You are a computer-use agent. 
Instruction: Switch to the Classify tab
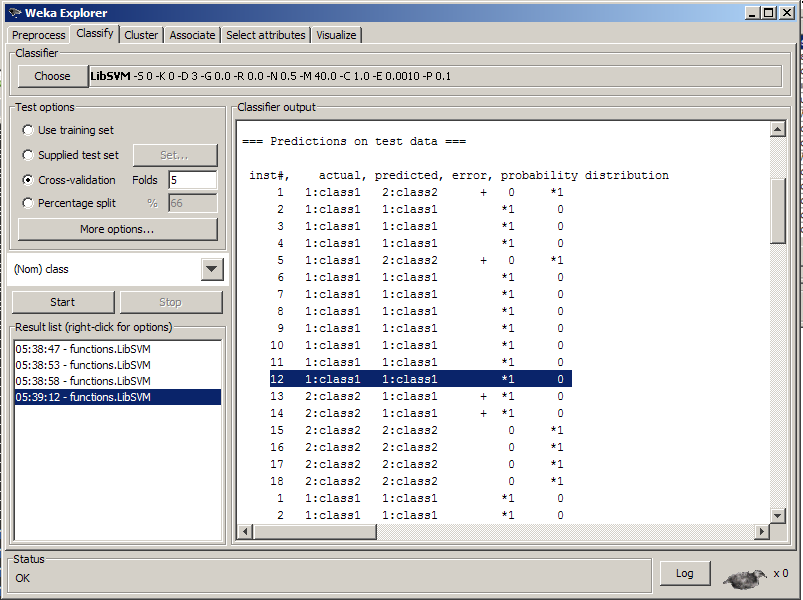[x=95, y=33]
